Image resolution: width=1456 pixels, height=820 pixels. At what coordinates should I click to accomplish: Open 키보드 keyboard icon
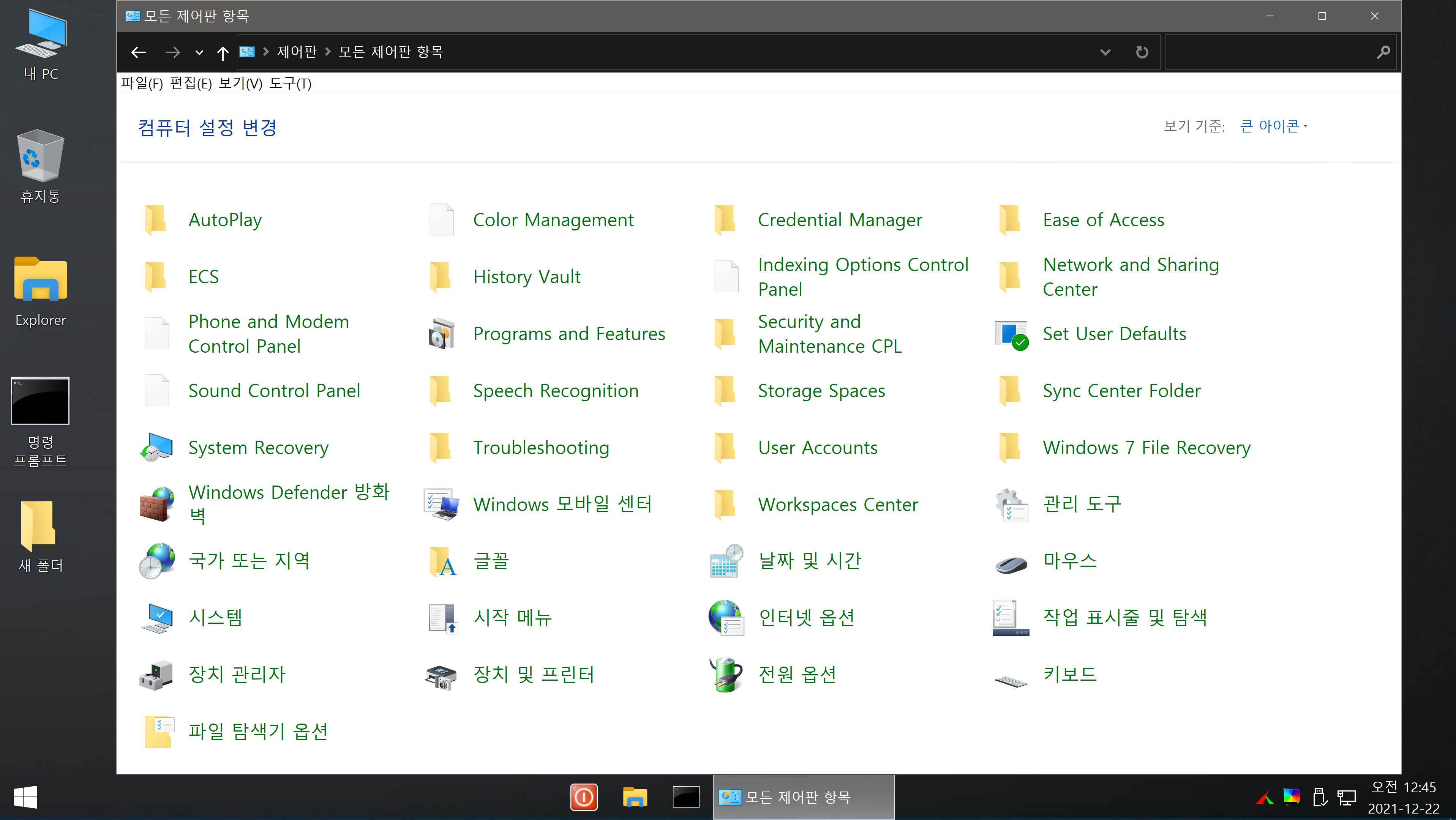[1011, 680]
